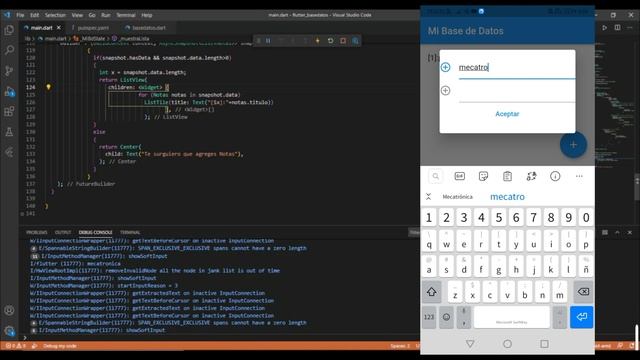Open the Selection menu
This screenshot has height=360, width=640.
pos(55,15)
